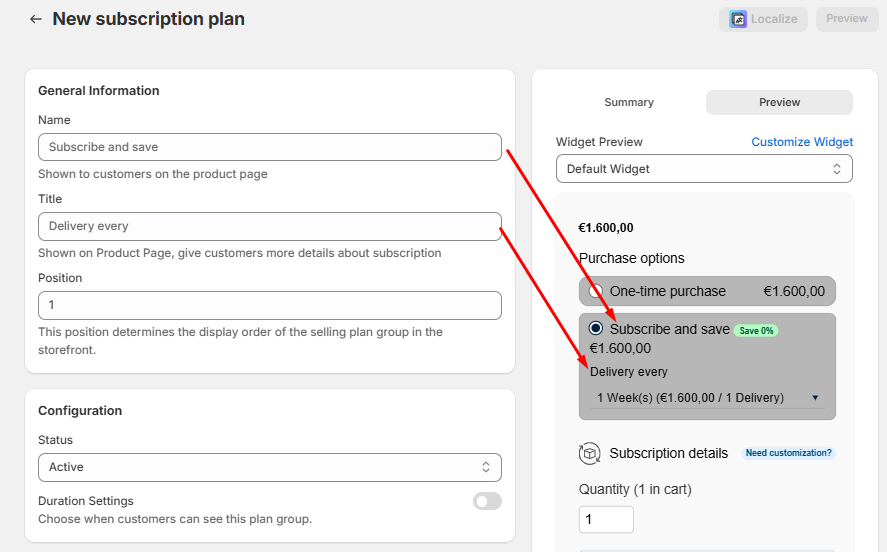
Task: Select Subscribe and save radio option
Action: tap(596, 329)
